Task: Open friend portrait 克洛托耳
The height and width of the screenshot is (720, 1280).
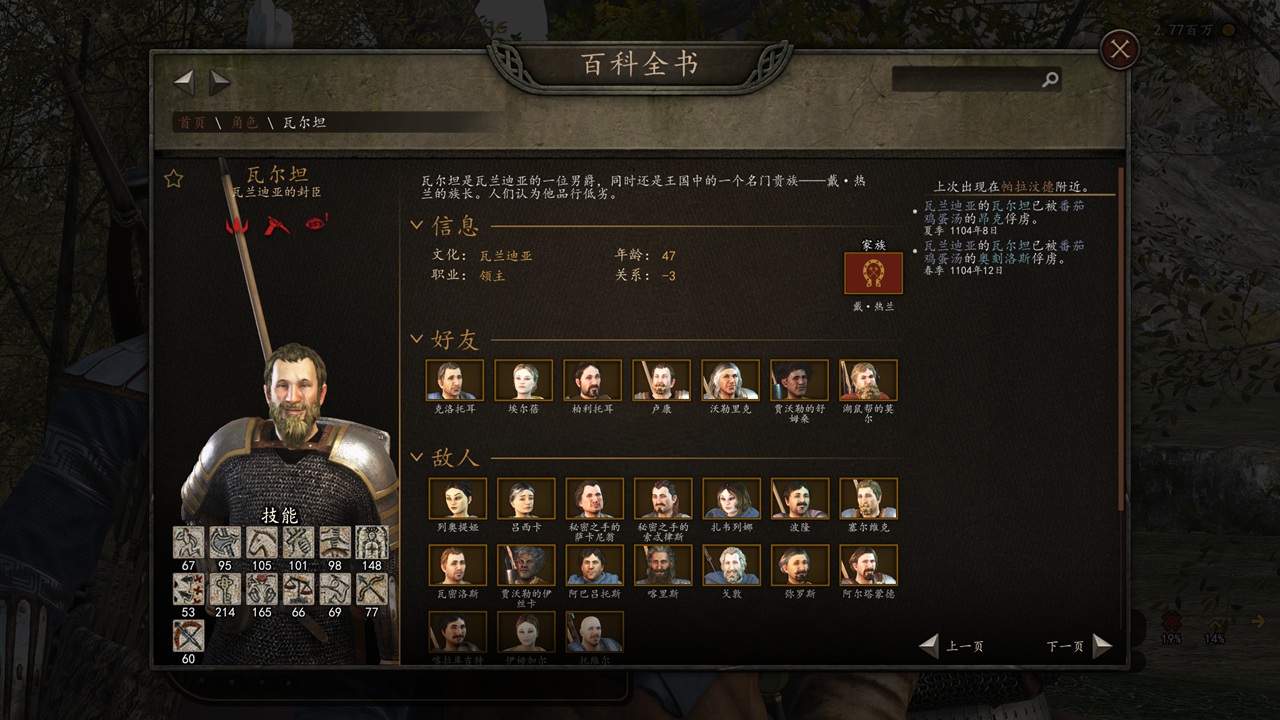Action: point(454,380)
